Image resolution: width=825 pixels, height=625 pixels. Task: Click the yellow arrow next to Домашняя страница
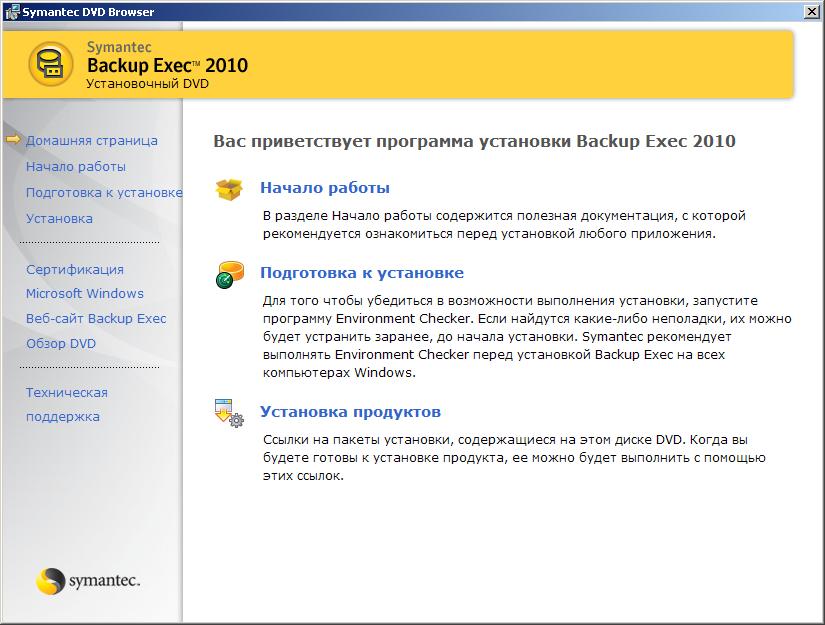13,141
